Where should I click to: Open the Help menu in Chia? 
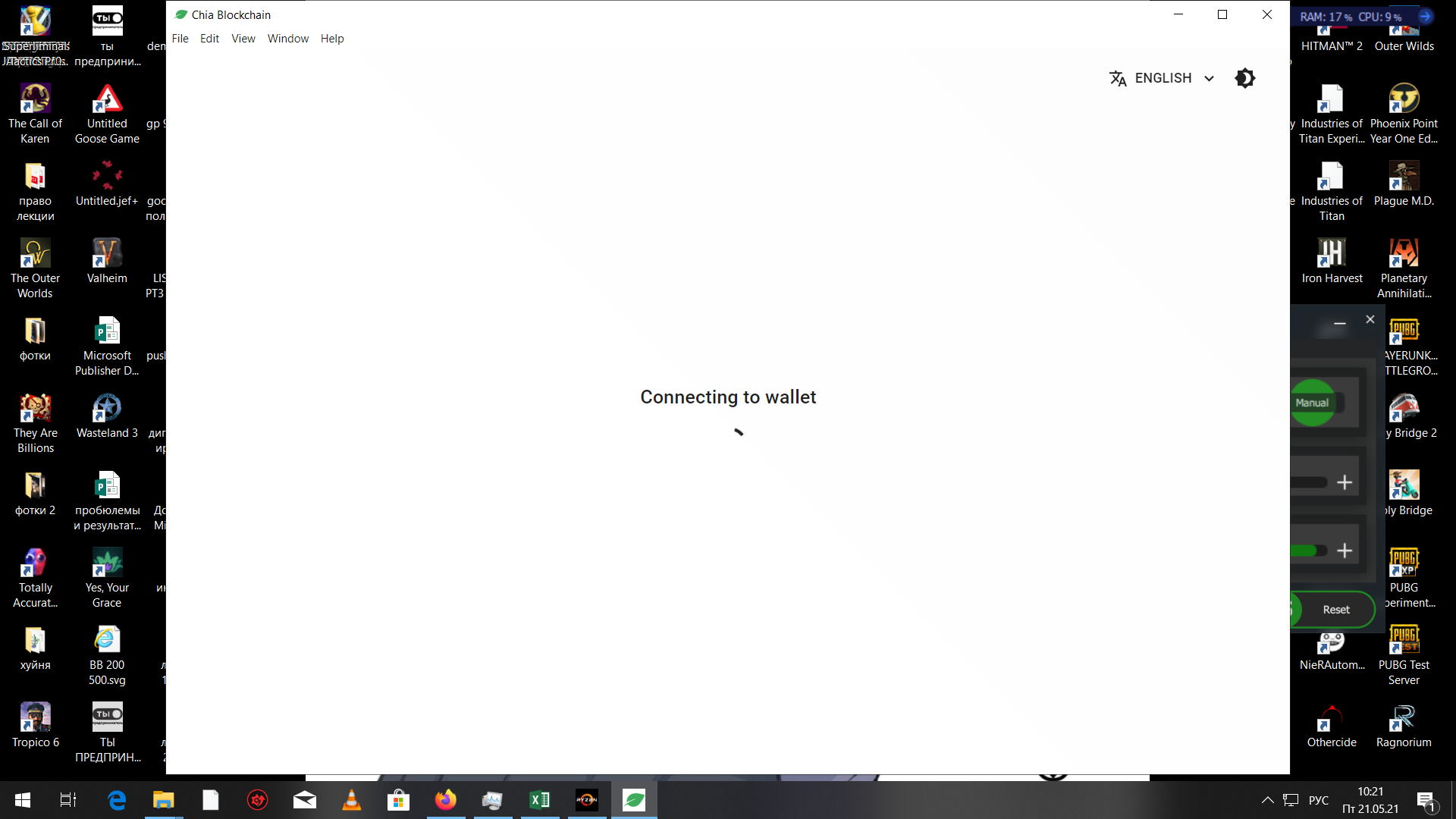pos(331,38)
